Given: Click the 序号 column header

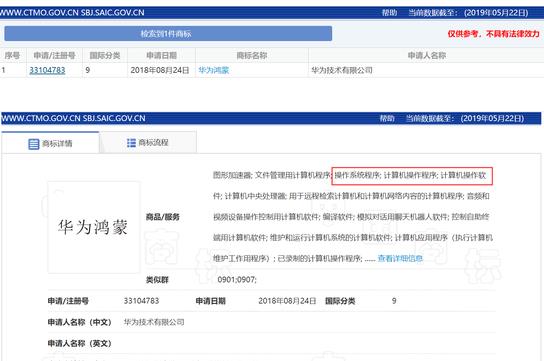Looking at the screenshot, I should [x=12, y=55].
